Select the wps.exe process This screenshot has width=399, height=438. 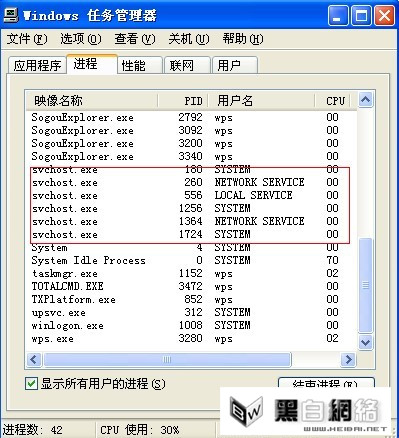coord(192,338)
